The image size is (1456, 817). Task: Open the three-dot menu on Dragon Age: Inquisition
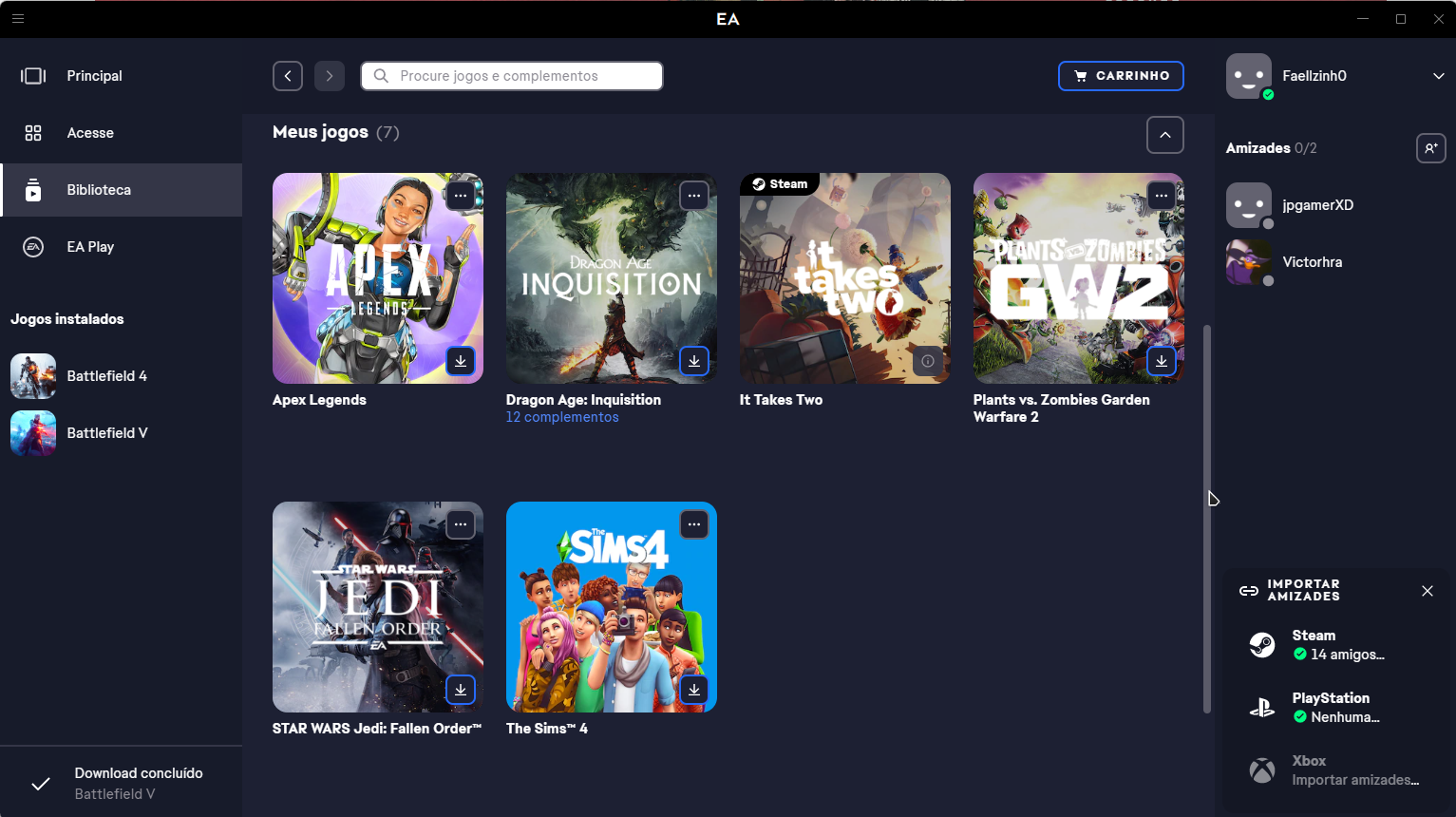pyautogui.click(x=694, y=196)
